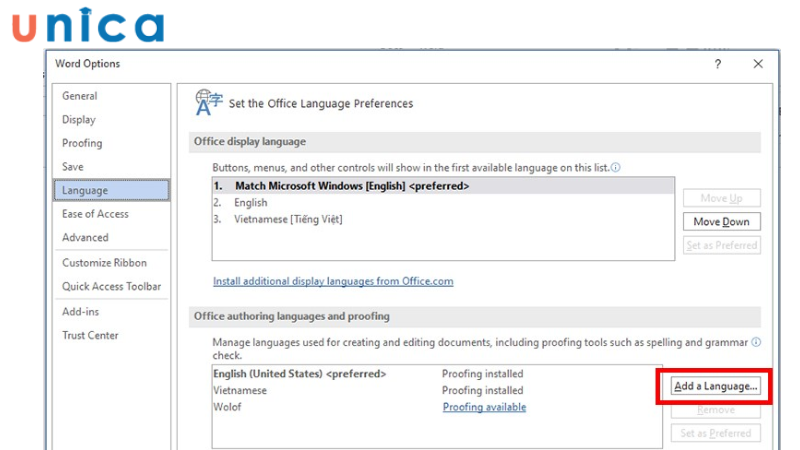Viewport: 800px width, 450px height.
Task: Click the Office language preferences icon
Action: coord(209,103)
